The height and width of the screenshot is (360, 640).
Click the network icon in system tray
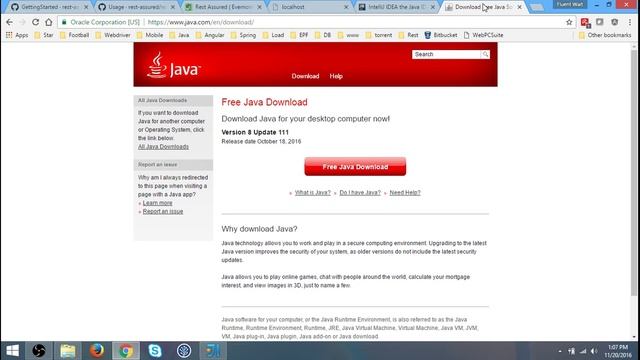(583, 351)
